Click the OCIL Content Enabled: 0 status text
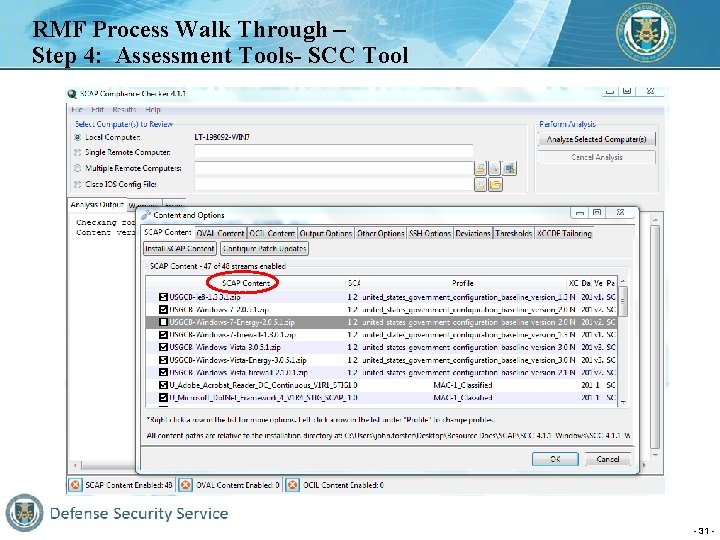Viewport: 720px width, 540px height. tap(343, 485)
